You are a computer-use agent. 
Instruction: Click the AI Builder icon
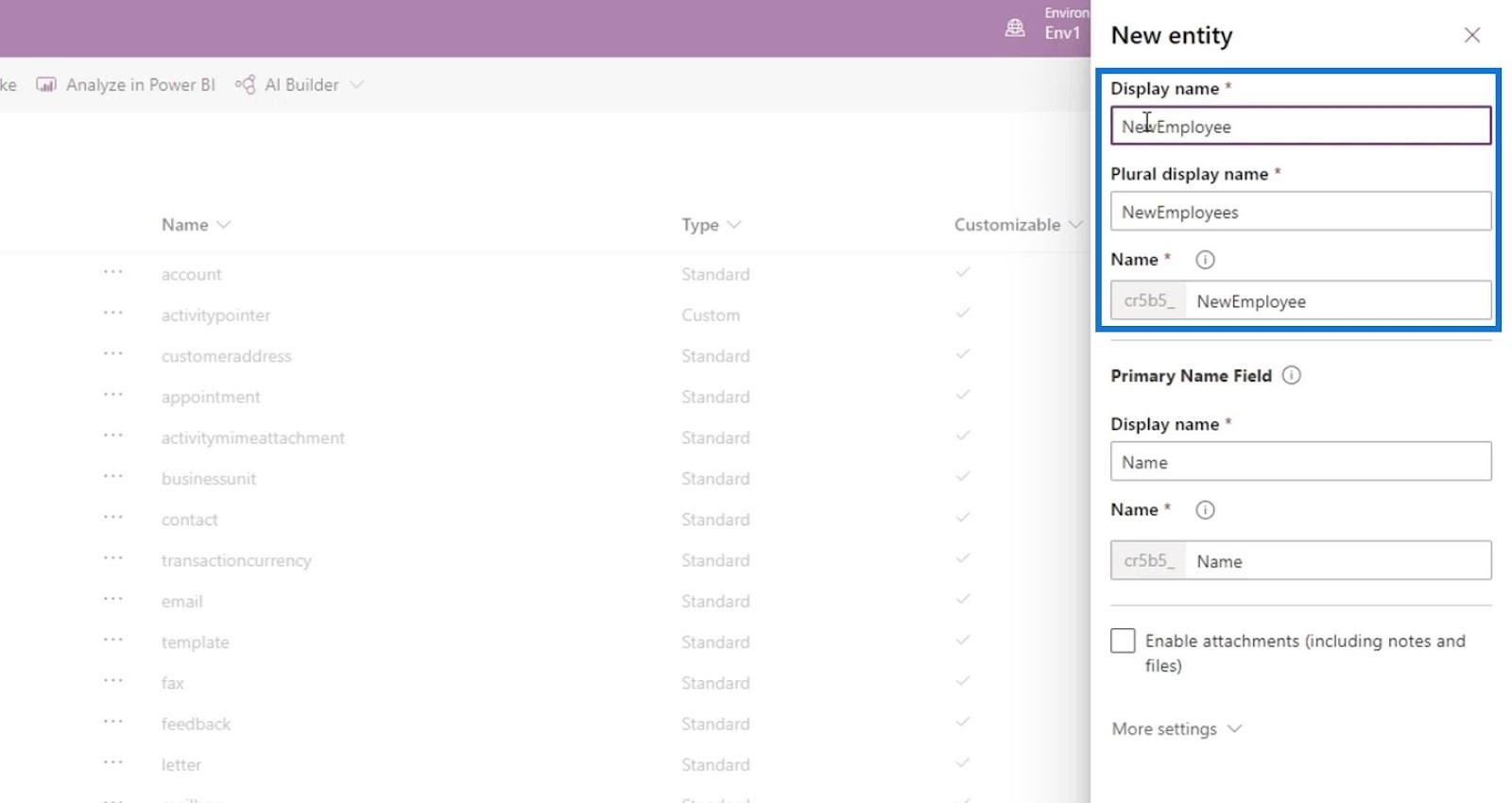pyautogui.click(x=245, y=85)
